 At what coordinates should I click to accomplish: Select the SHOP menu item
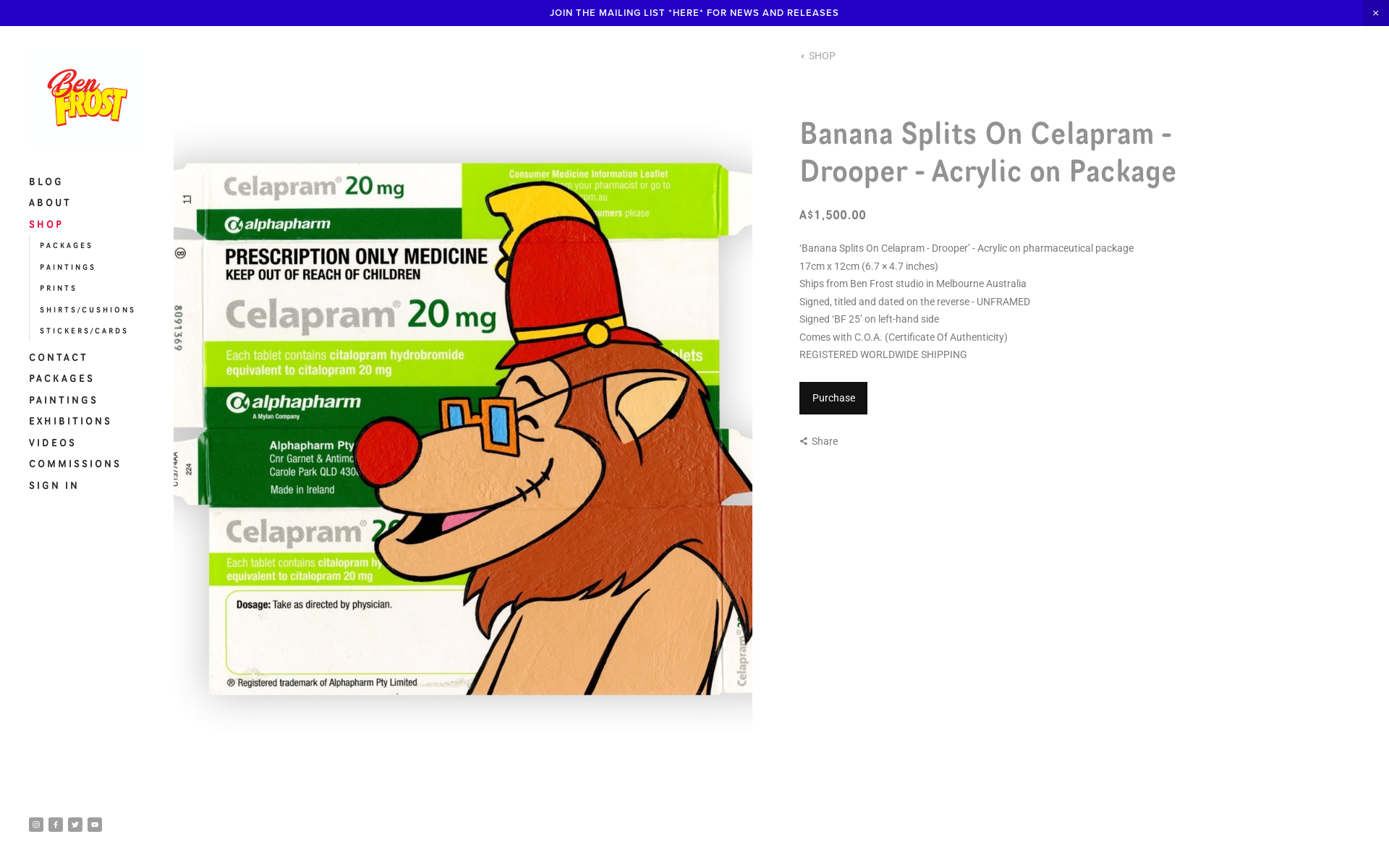coord(46,224)
